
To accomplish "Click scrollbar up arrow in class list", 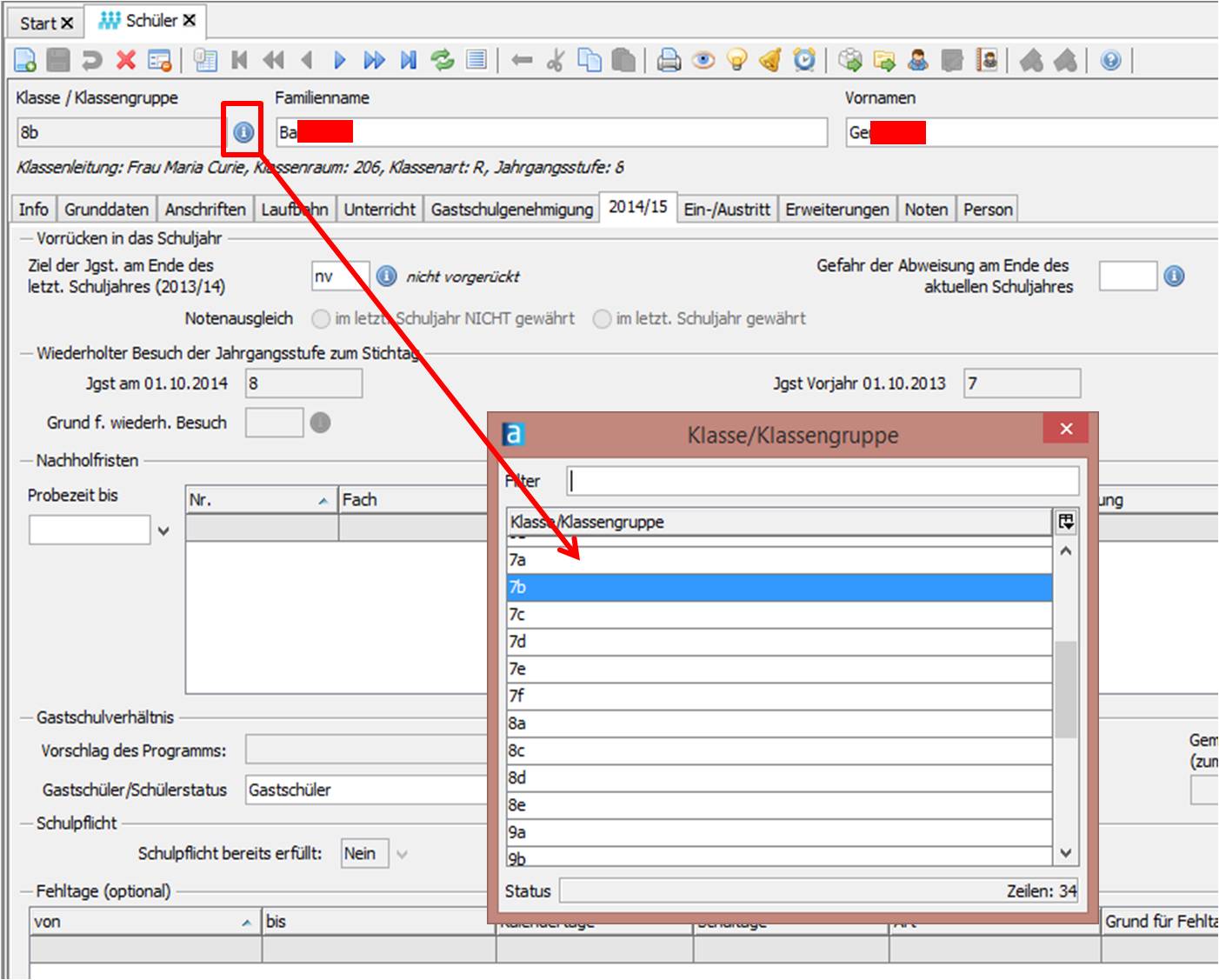I will 1066,551.
